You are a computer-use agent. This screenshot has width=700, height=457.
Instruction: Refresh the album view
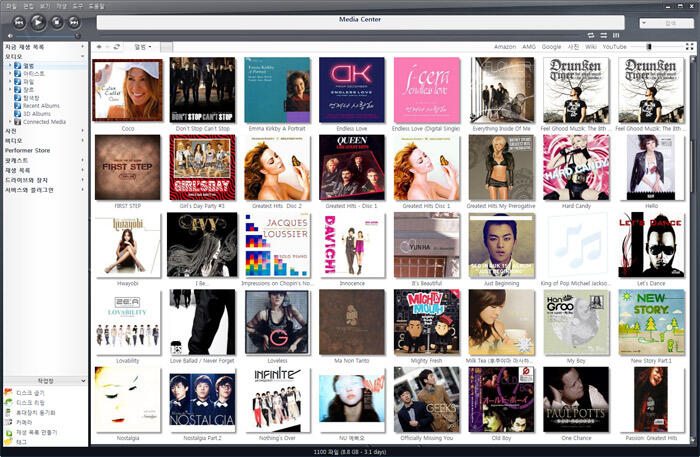point(117,47)
